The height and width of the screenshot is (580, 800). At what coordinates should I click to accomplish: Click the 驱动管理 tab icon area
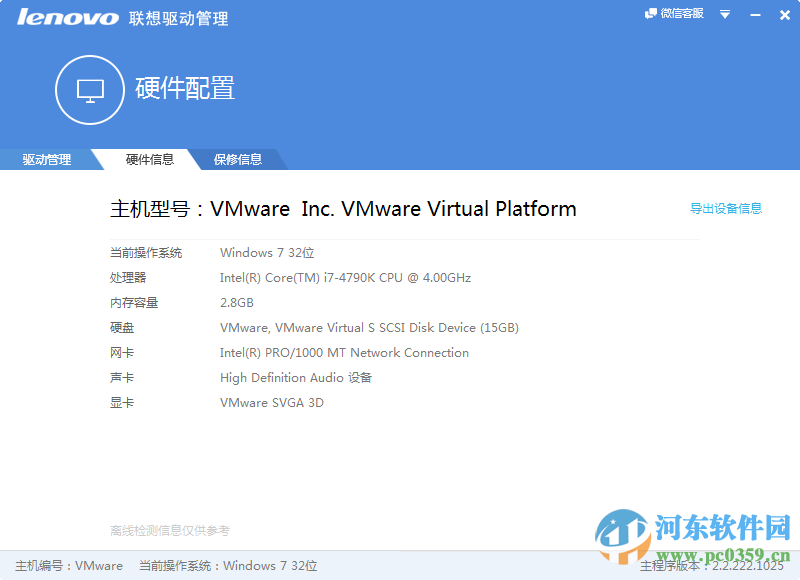click(x=45, y=159)
